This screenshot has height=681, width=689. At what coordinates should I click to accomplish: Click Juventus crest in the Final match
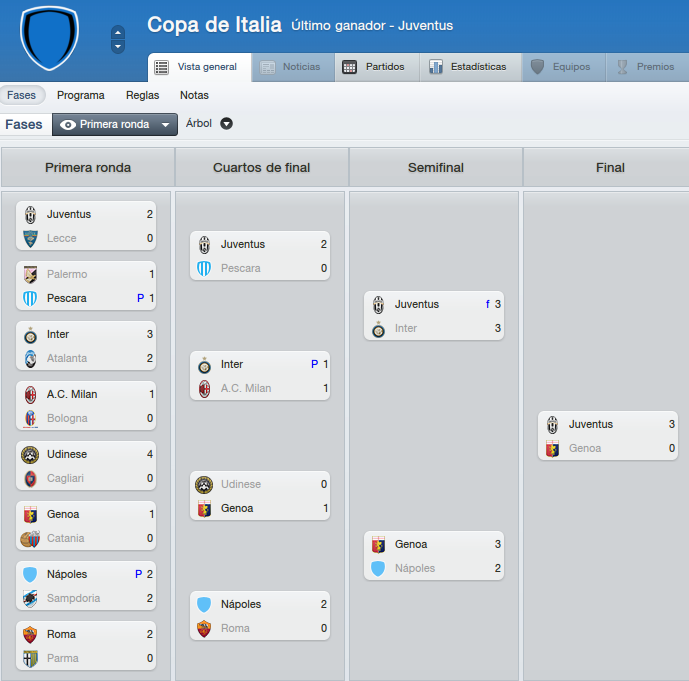click(x=552, y=424)
